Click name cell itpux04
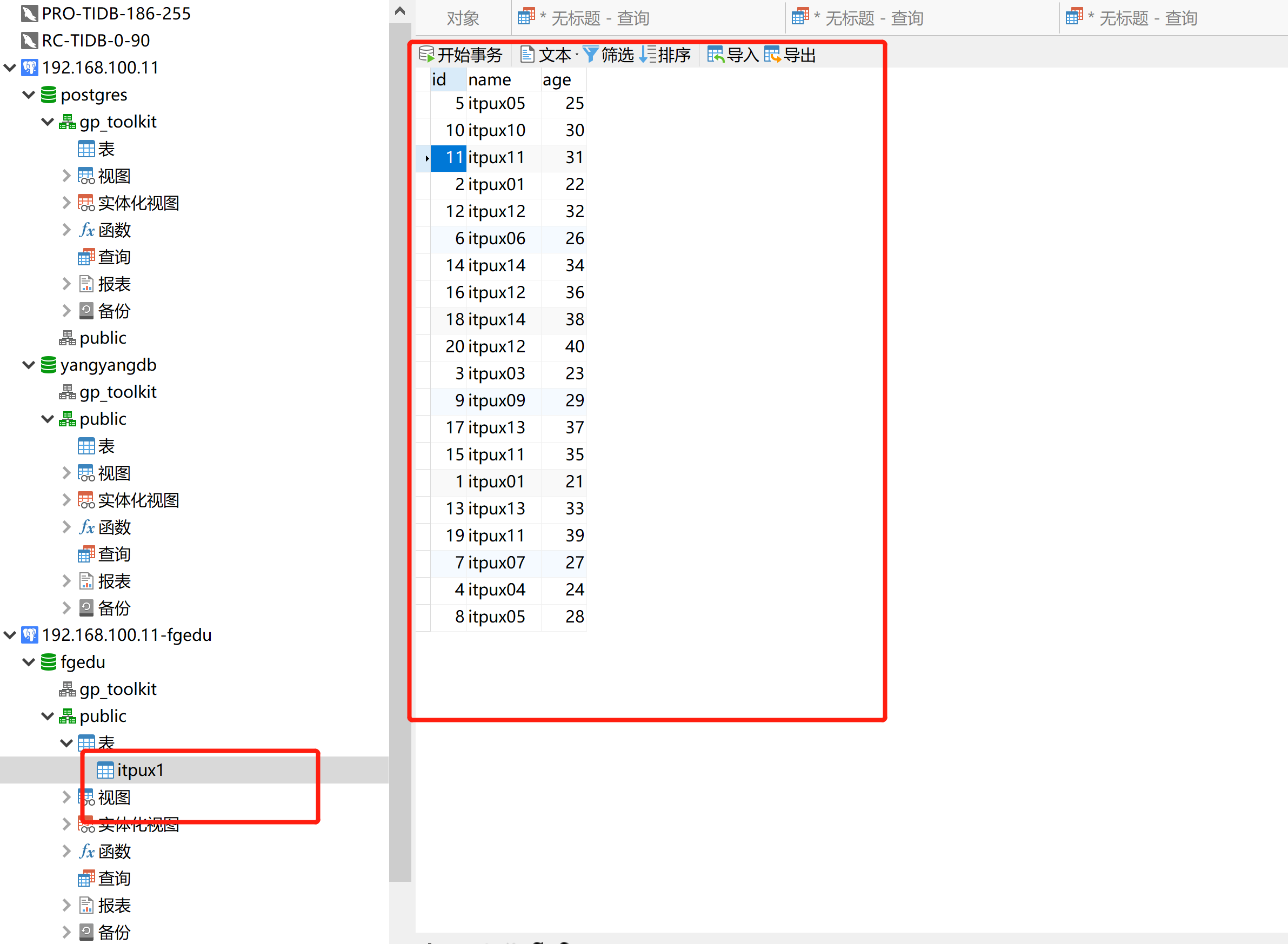 click(503, 590)
